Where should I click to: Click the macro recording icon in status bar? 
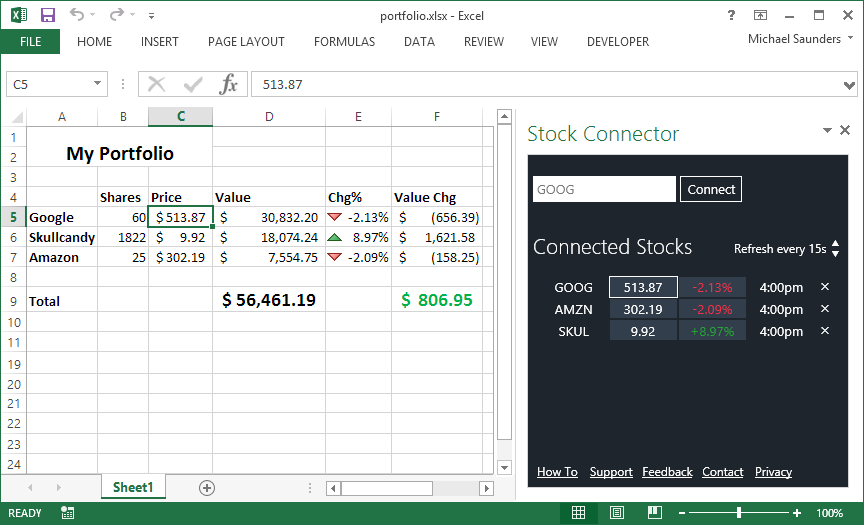[x=67, y=513]
